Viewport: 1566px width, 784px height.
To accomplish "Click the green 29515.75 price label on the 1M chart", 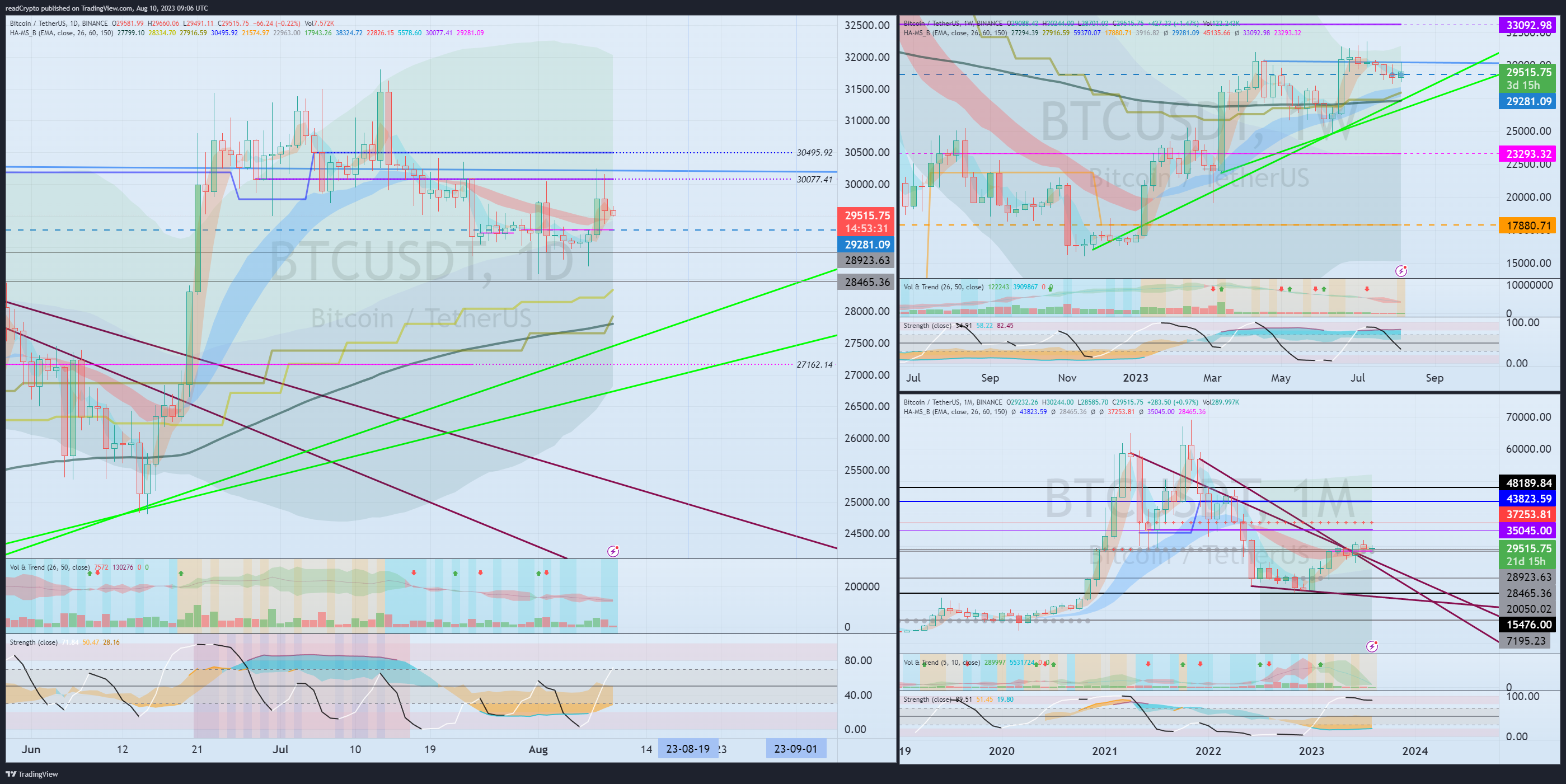I will pos(1529,555).
